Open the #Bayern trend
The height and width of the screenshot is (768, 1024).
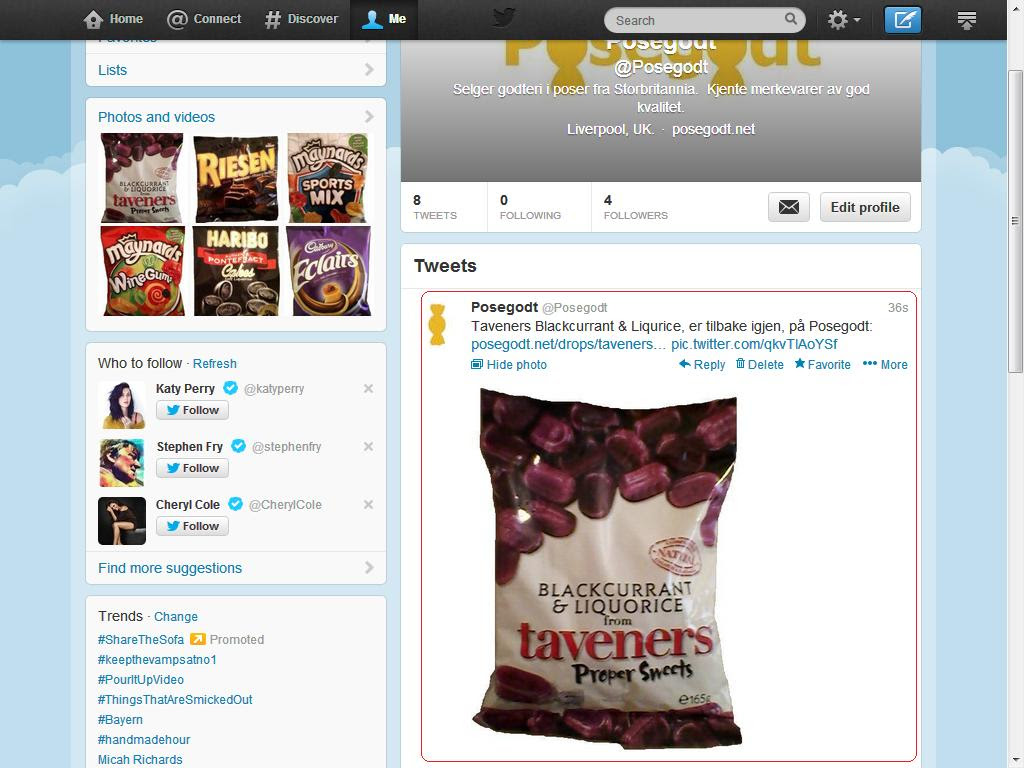(120, 720)
